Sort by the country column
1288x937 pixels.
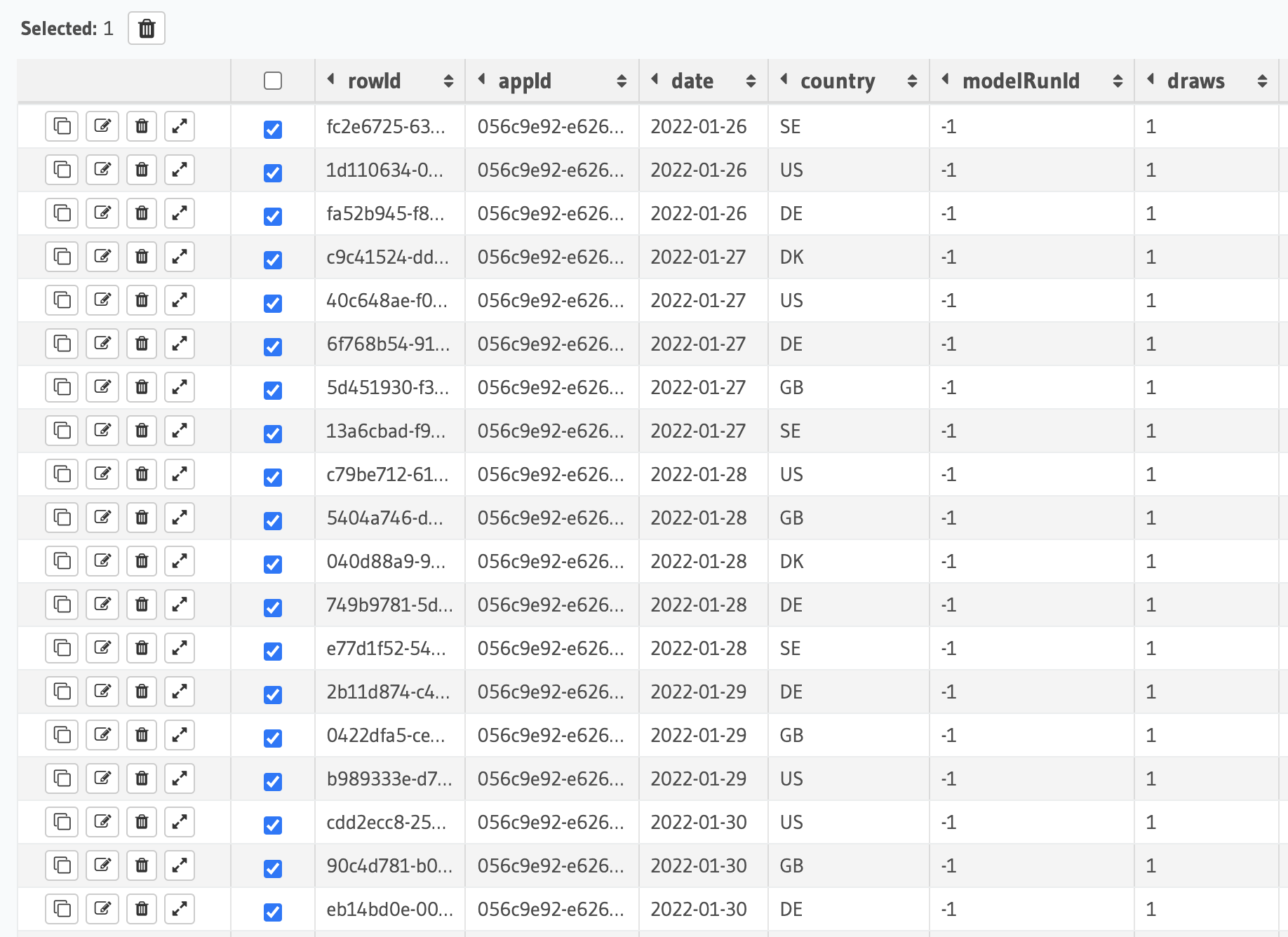coord(912,81)
